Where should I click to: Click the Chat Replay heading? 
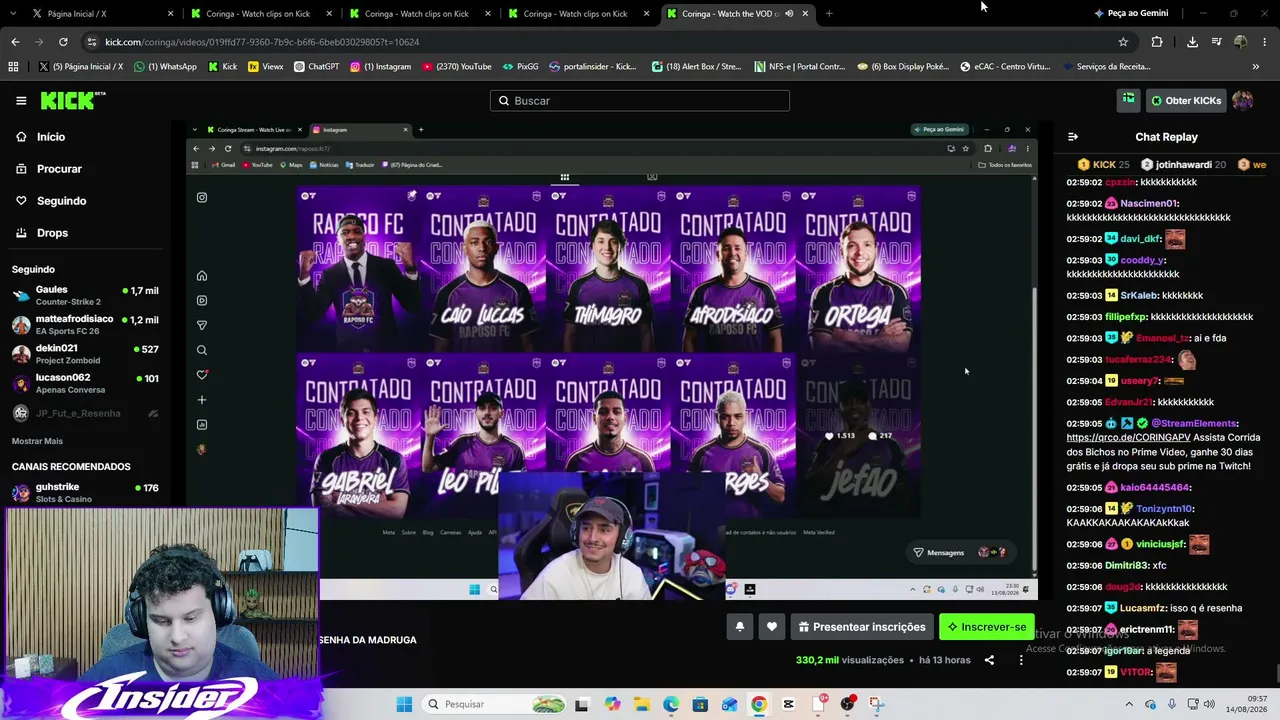pyautogui.click(x=1166, y=137)
